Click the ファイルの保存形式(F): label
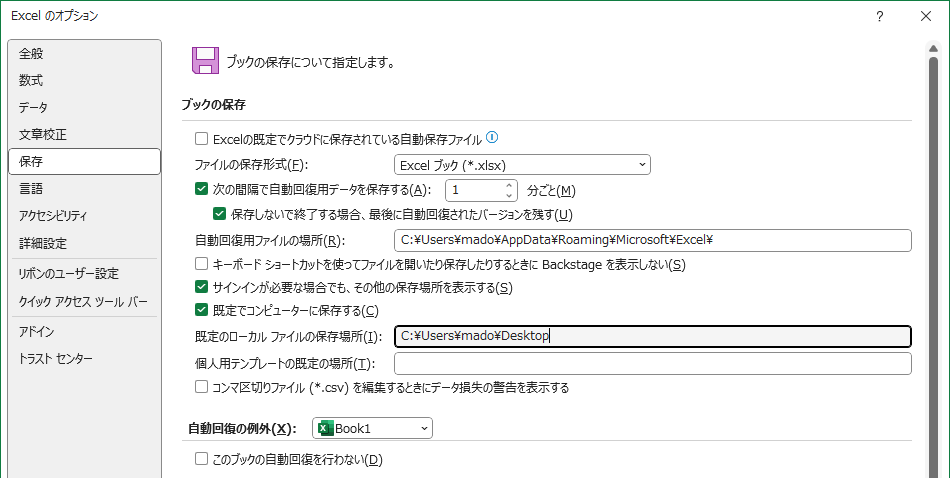The height and width of the screenshot is (478, 950). click(x=251, y=165)
